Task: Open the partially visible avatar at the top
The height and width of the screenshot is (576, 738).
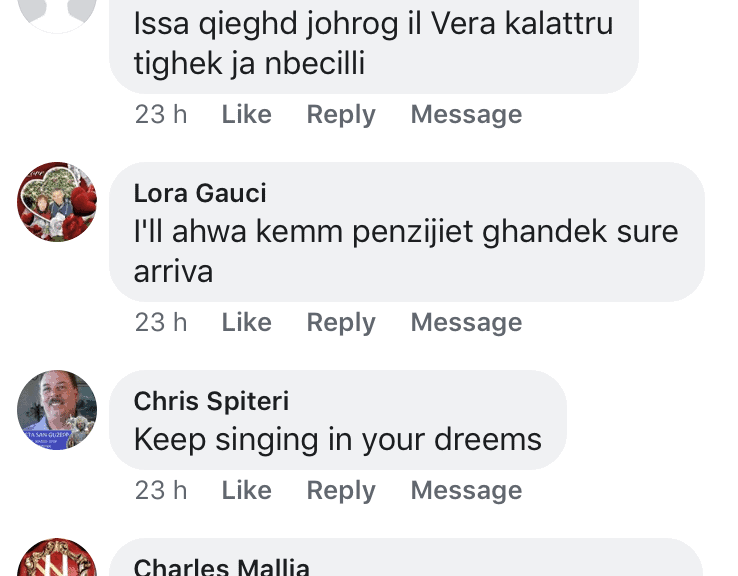Action: point(57,12)
